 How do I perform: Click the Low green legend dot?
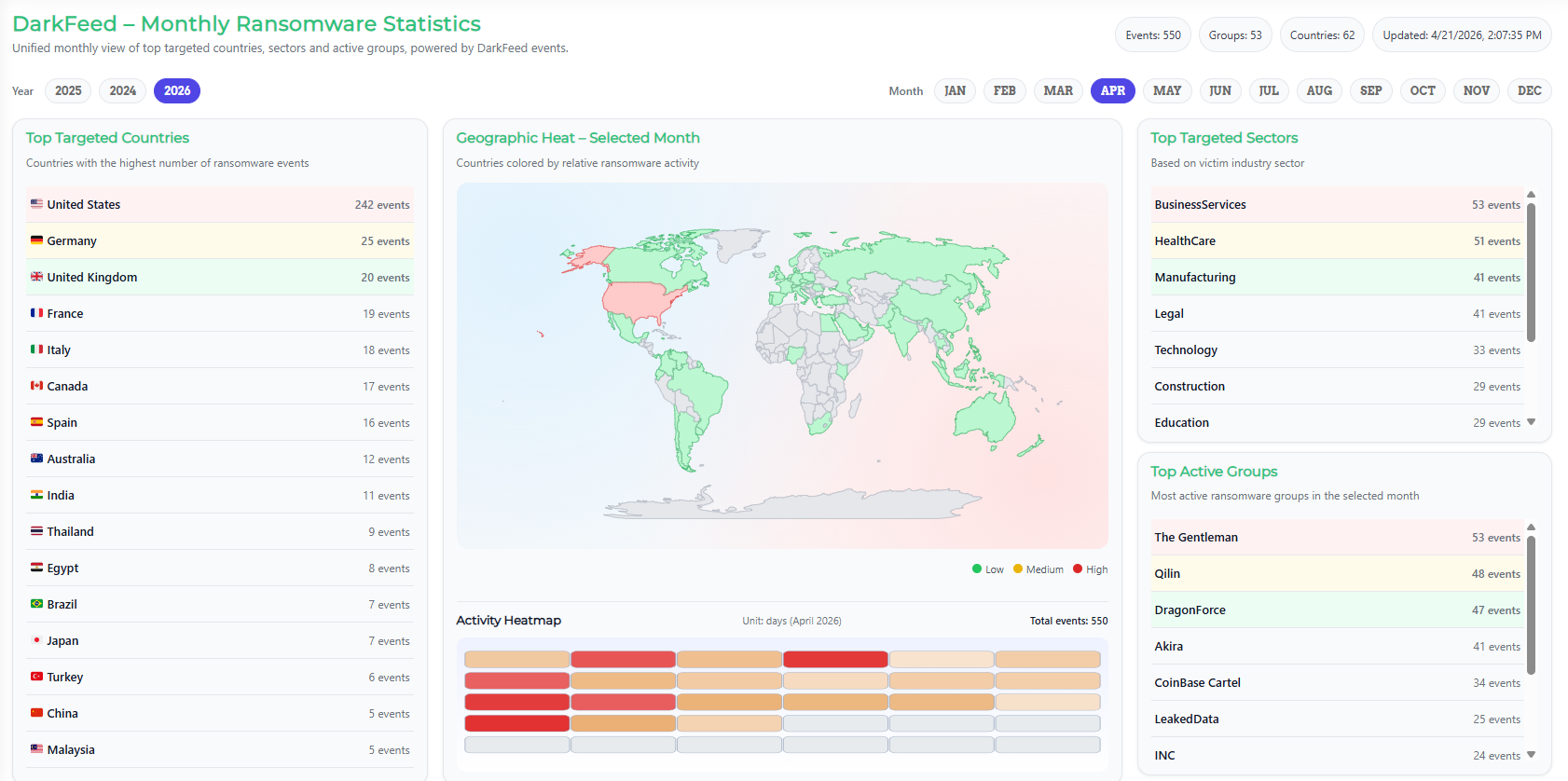[x=977, y=569]
